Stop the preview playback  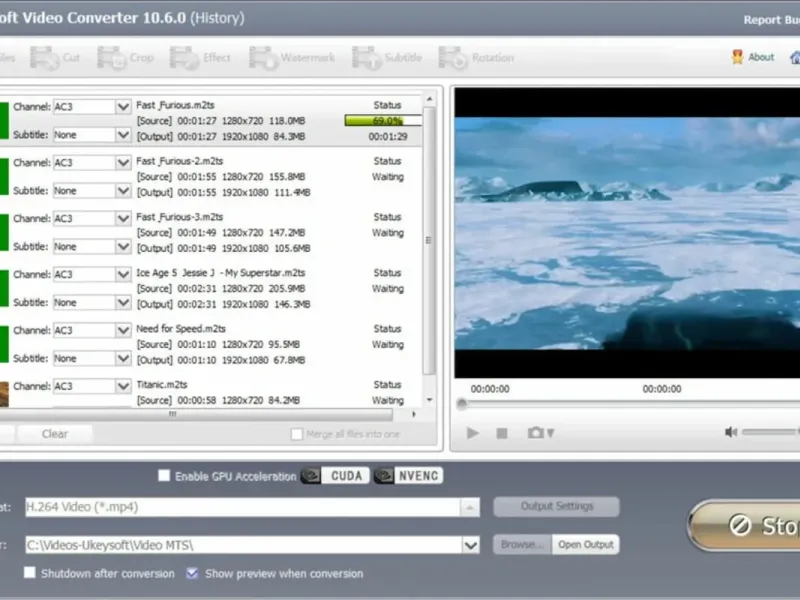[502, 433]
